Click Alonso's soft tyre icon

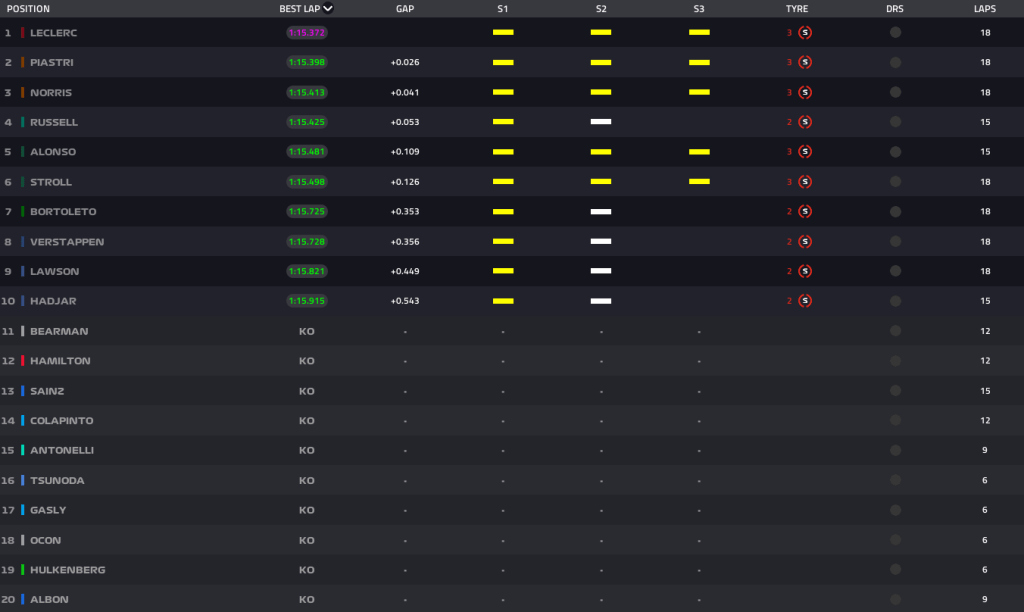click(805, 152)
